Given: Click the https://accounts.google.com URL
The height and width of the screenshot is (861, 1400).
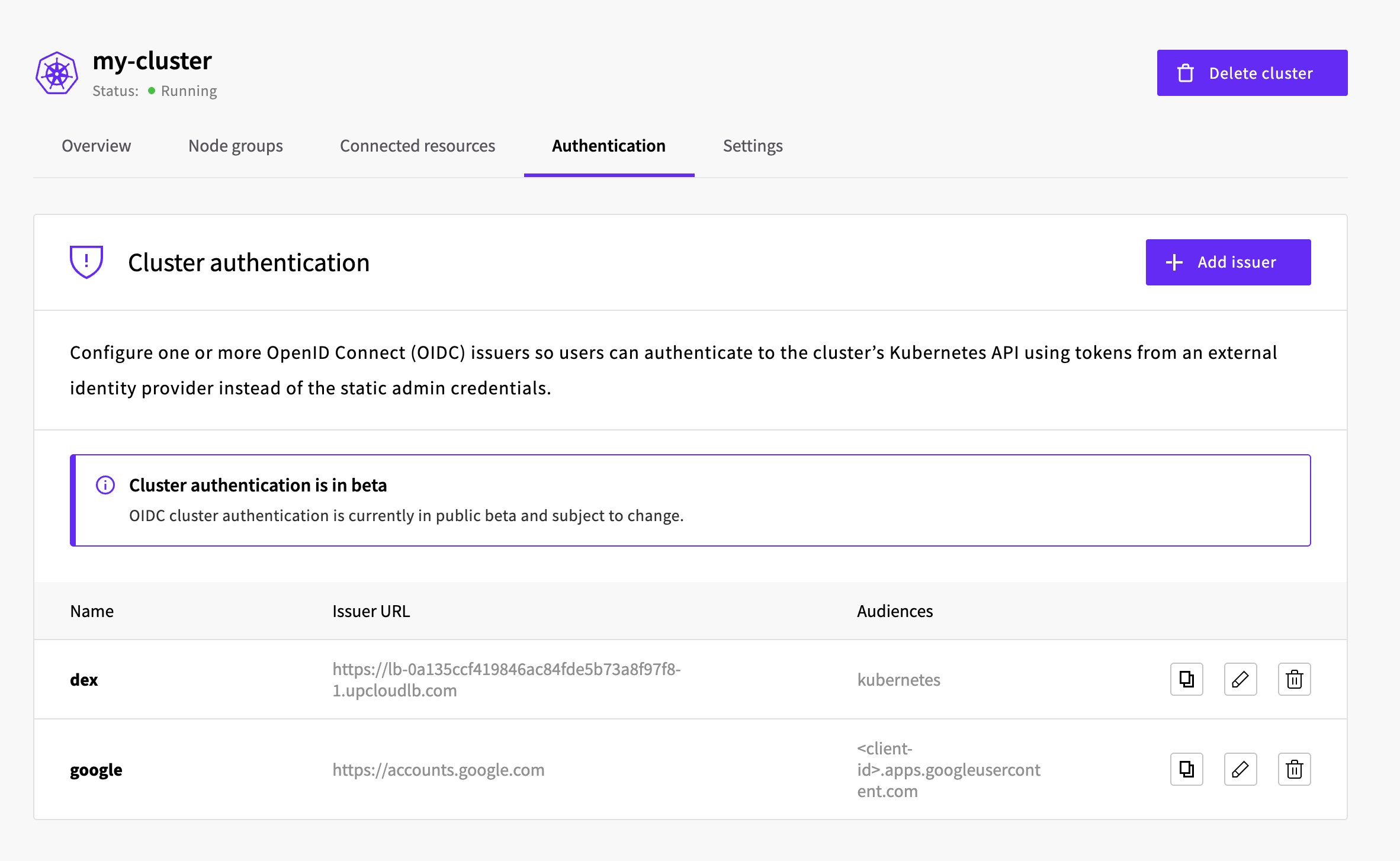Looking at the screenshot, I should 438,770.
